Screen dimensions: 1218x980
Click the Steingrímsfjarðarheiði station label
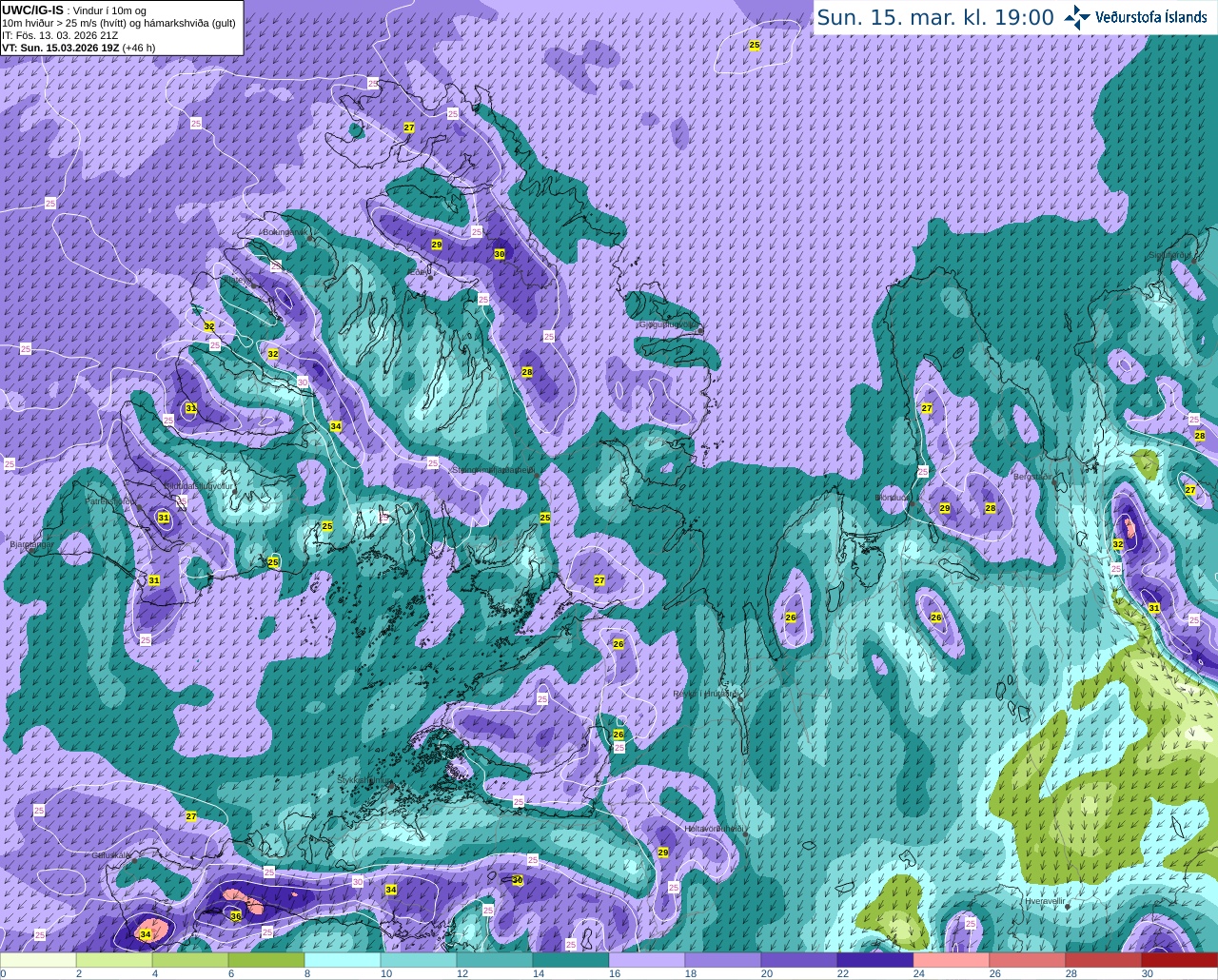point(493,469)
